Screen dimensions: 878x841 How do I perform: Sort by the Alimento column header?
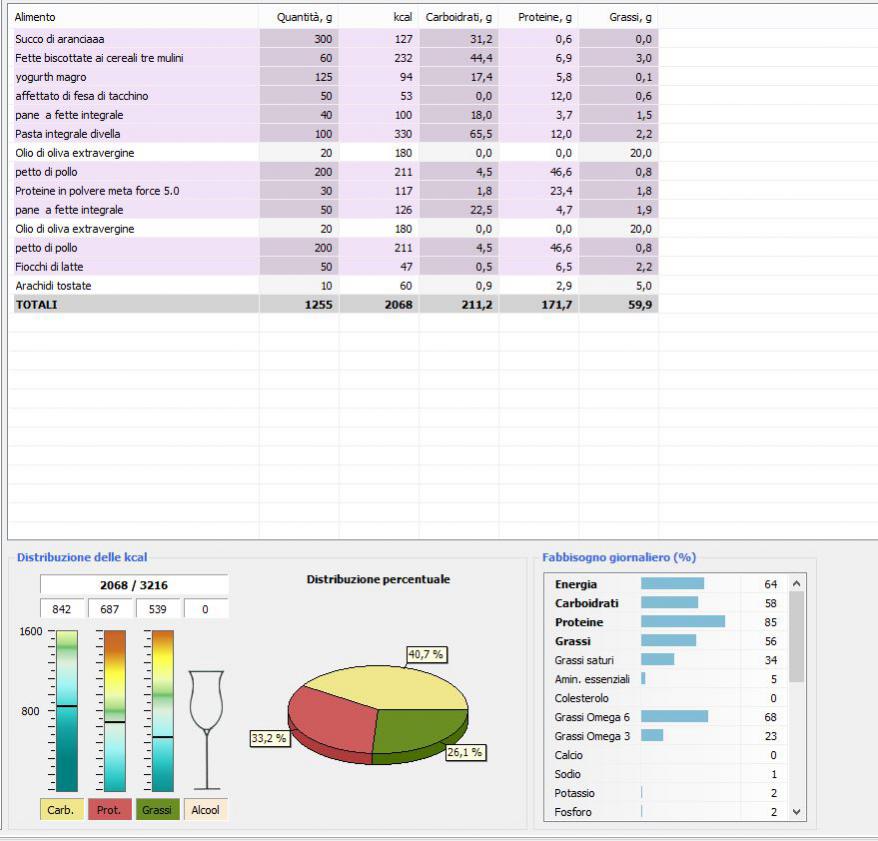pyautogui.click(x=130, y=17)
